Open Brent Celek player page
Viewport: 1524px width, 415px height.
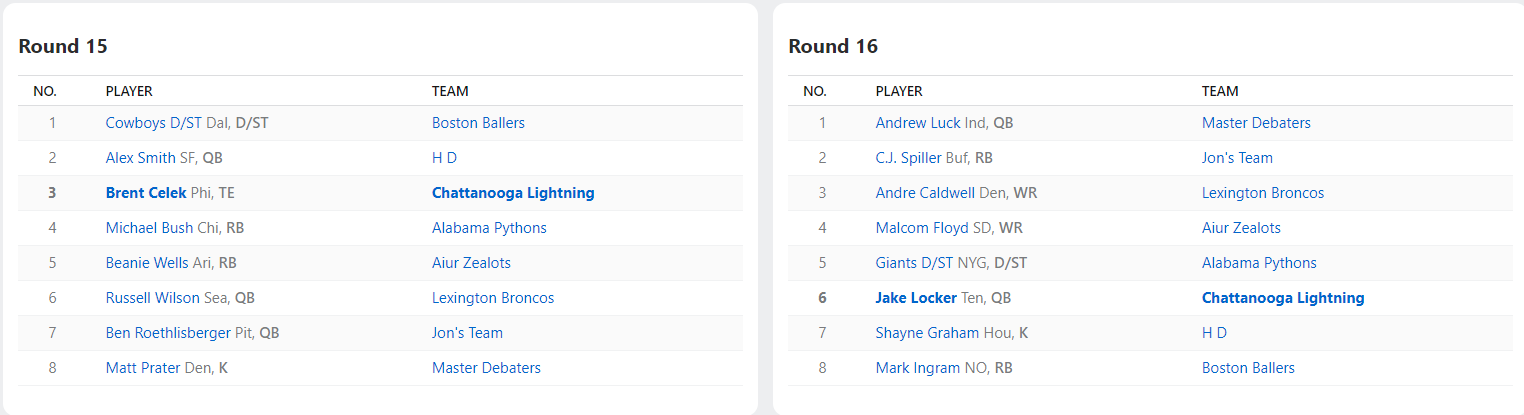point(146,193)
